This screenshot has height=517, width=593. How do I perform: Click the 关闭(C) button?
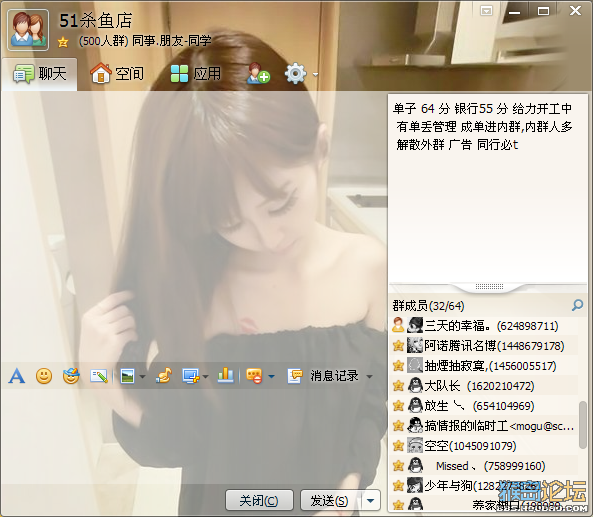click(259, 501)
